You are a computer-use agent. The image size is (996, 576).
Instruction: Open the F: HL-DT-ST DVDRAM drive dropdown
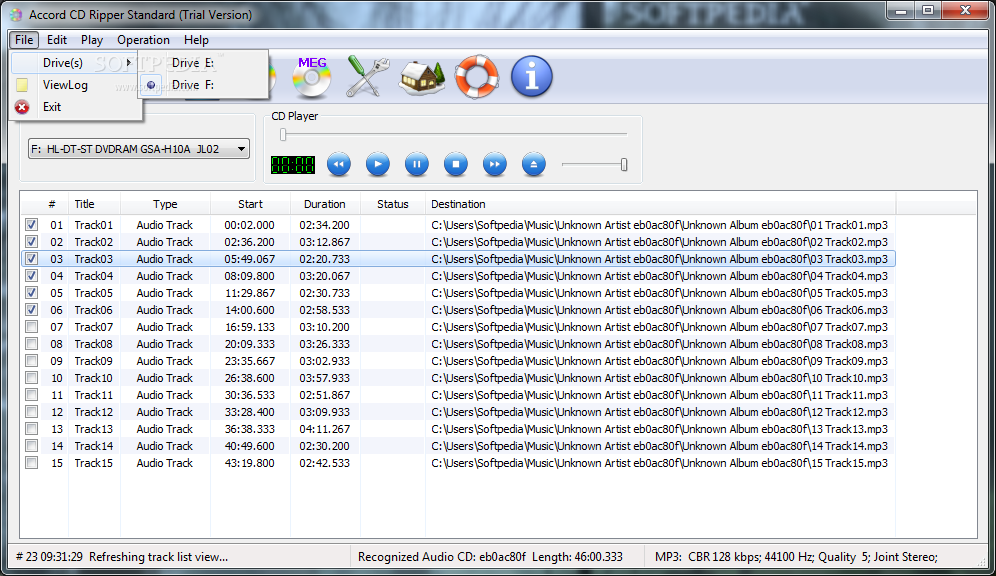tap(139, 149)
